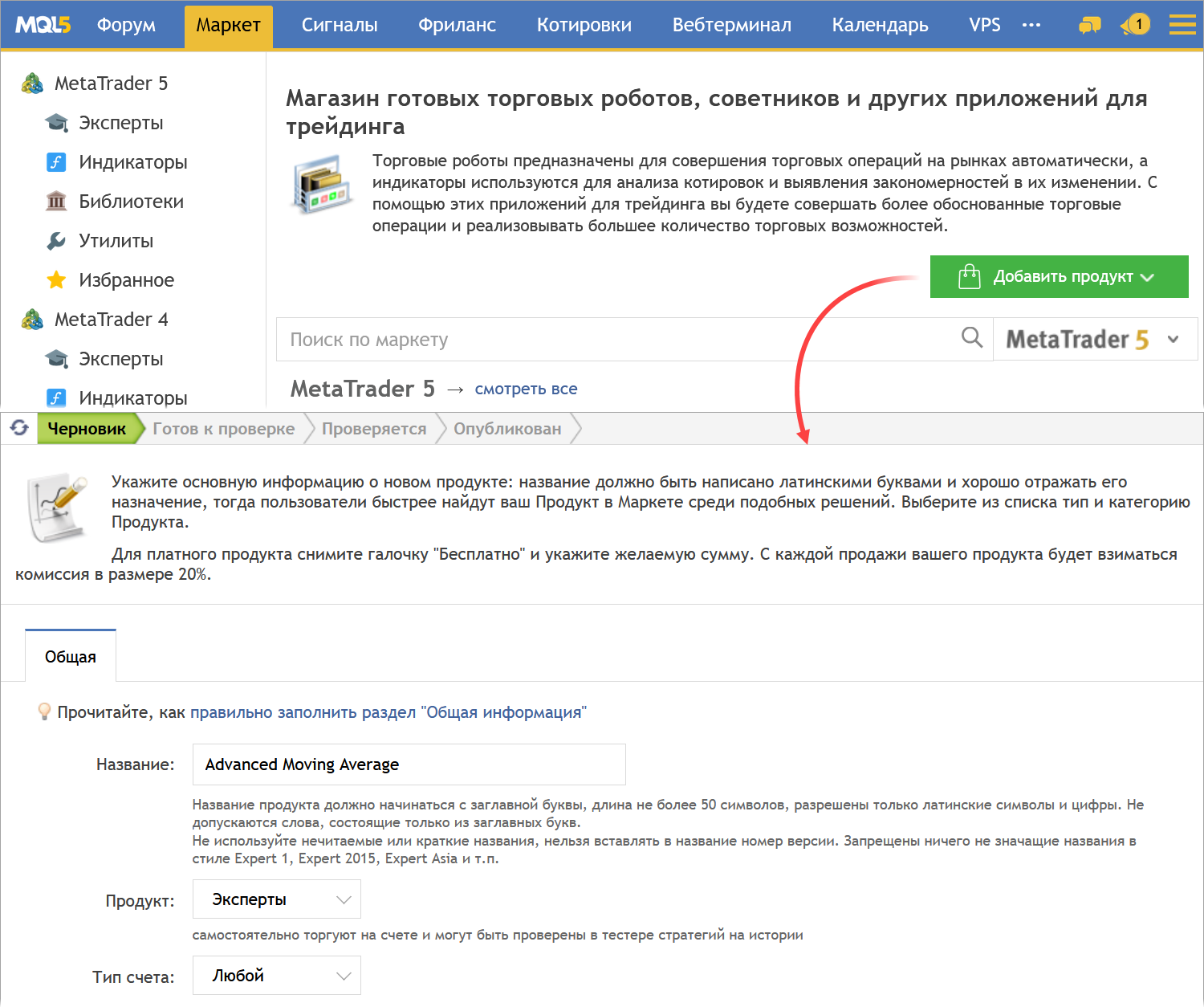
Task: Open Вебтерминал in top navigation
Action: (x=732, y=25)
